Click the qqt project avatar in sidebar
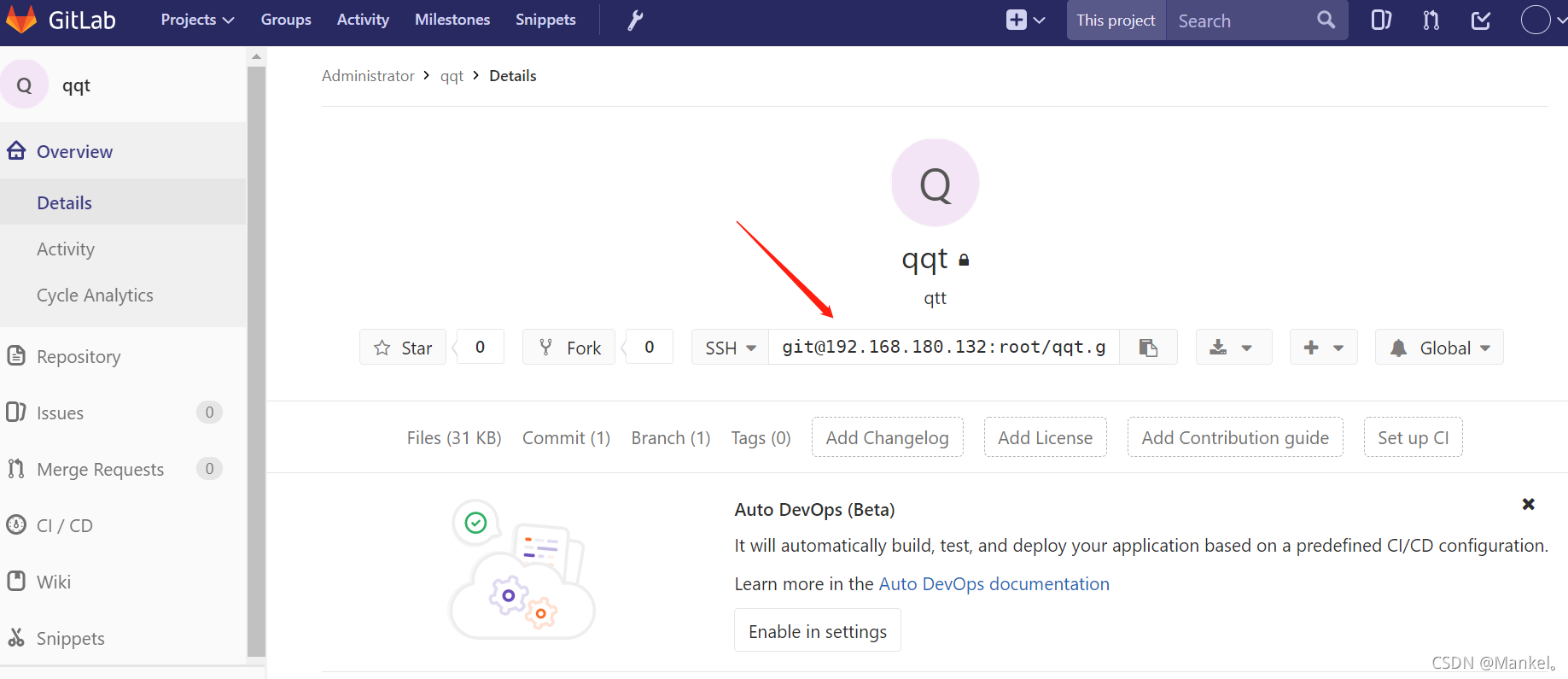Screen dimensions: 1568x679 pyautogui.click(x=25, y=85)
